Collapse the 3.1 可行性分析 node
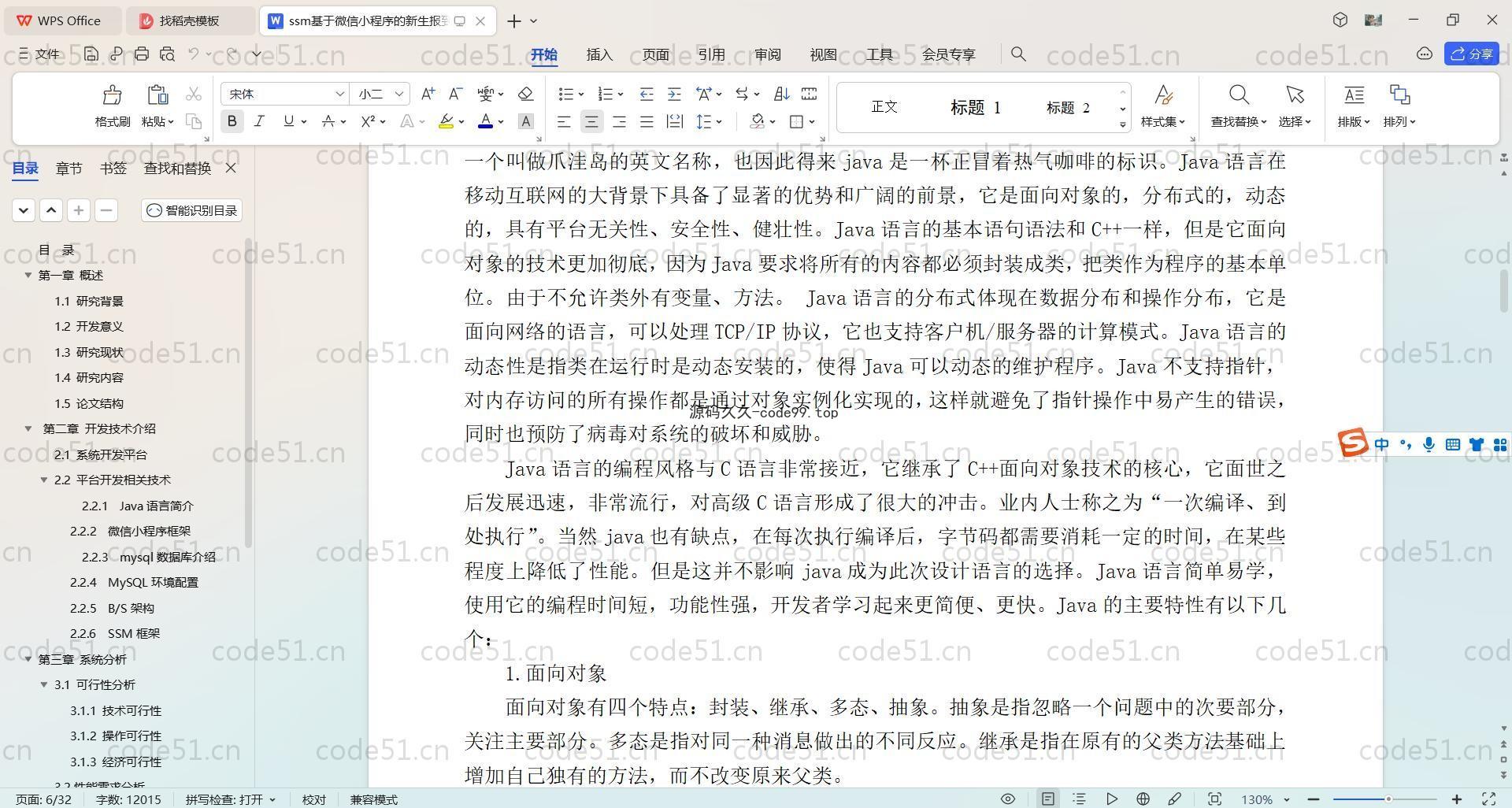Viewport: 1512px width, 808px height. tap(44, 684)
